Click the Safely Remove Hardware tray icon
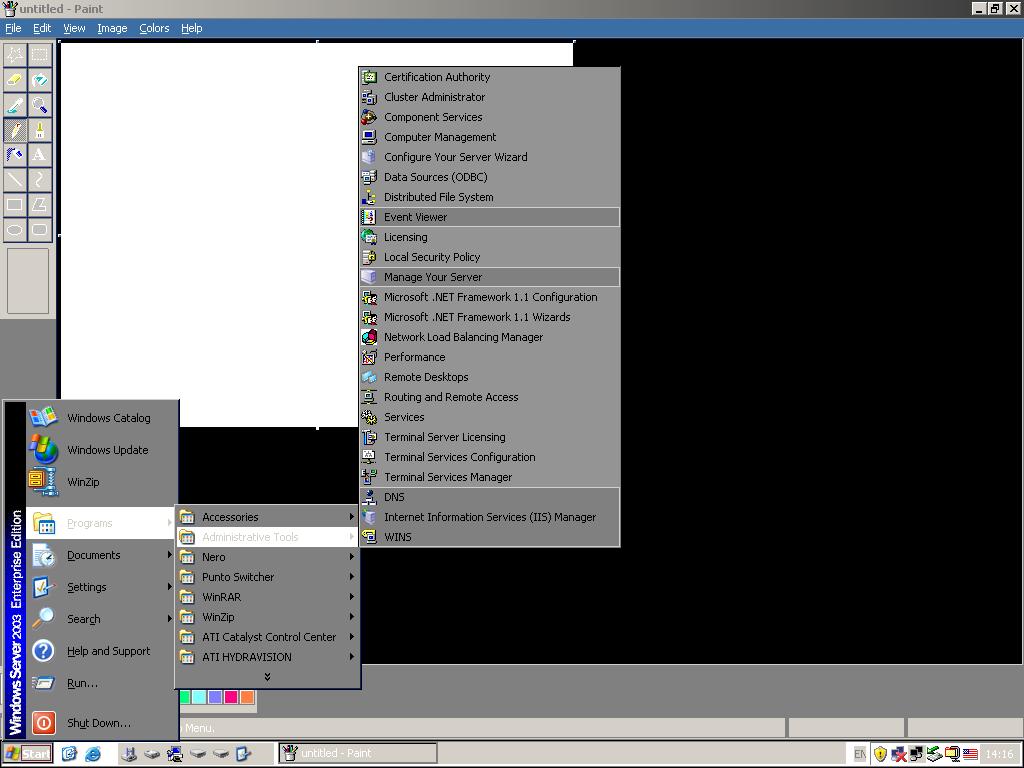 point(934,754)
